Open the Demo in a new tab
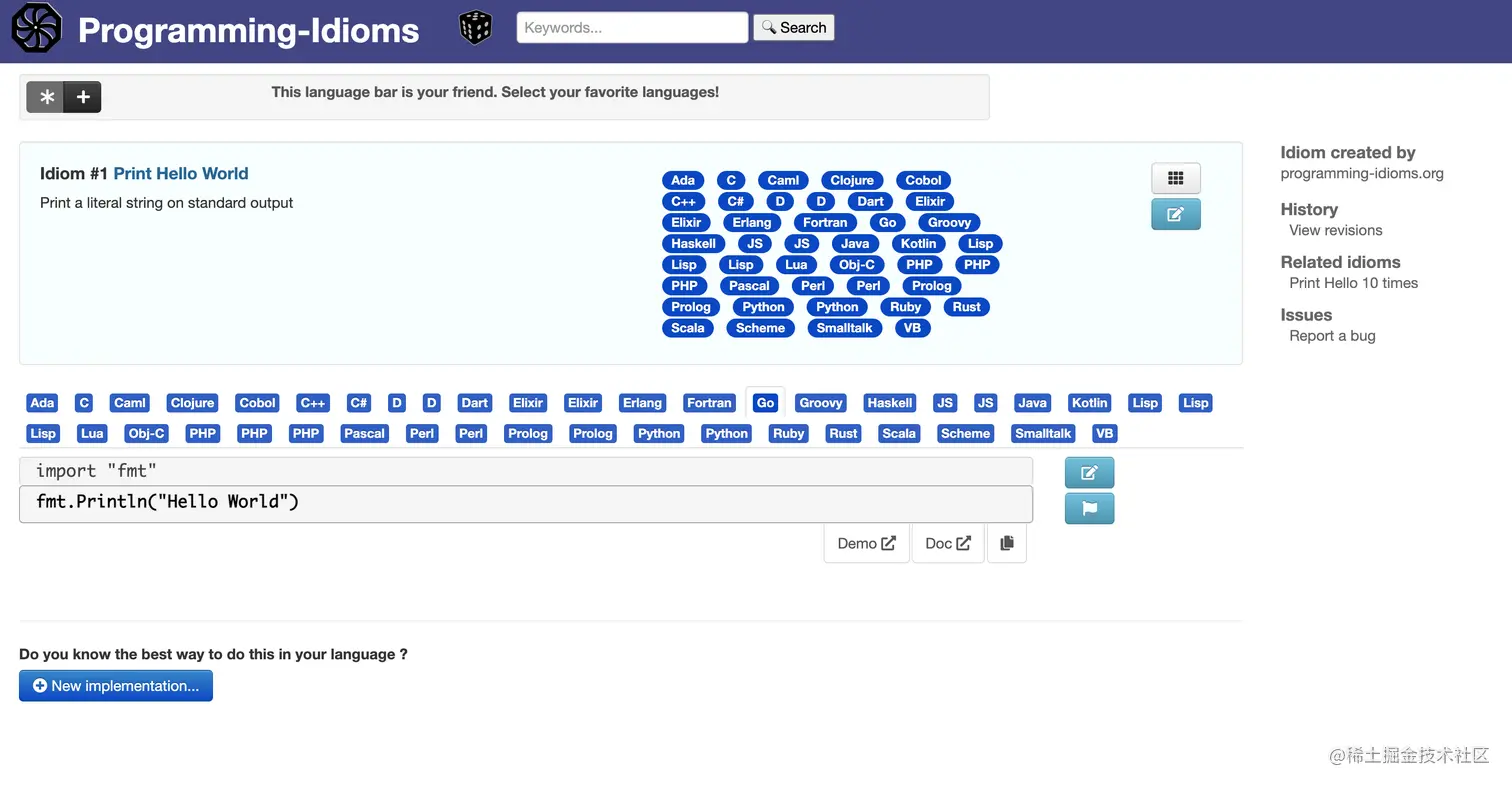The image size is (1512, 788). pyautogui.click(x=865, y=542)
